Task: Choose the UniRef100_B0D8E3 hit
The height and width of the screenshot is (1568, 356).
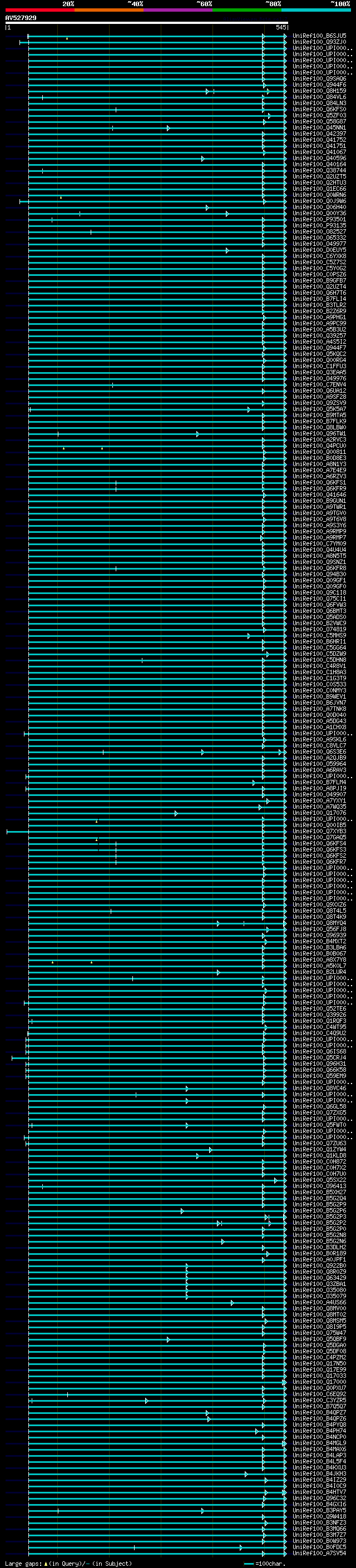Action: tap(319, 458)
